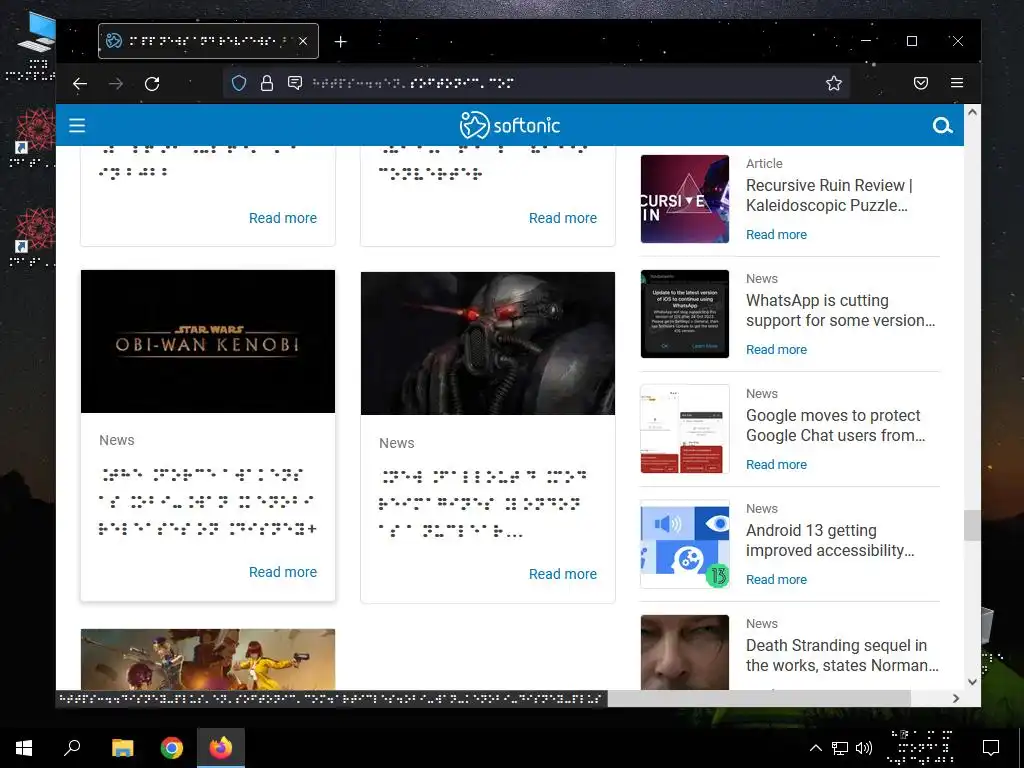Click Read more for Google Chat article

click(776, 464)
